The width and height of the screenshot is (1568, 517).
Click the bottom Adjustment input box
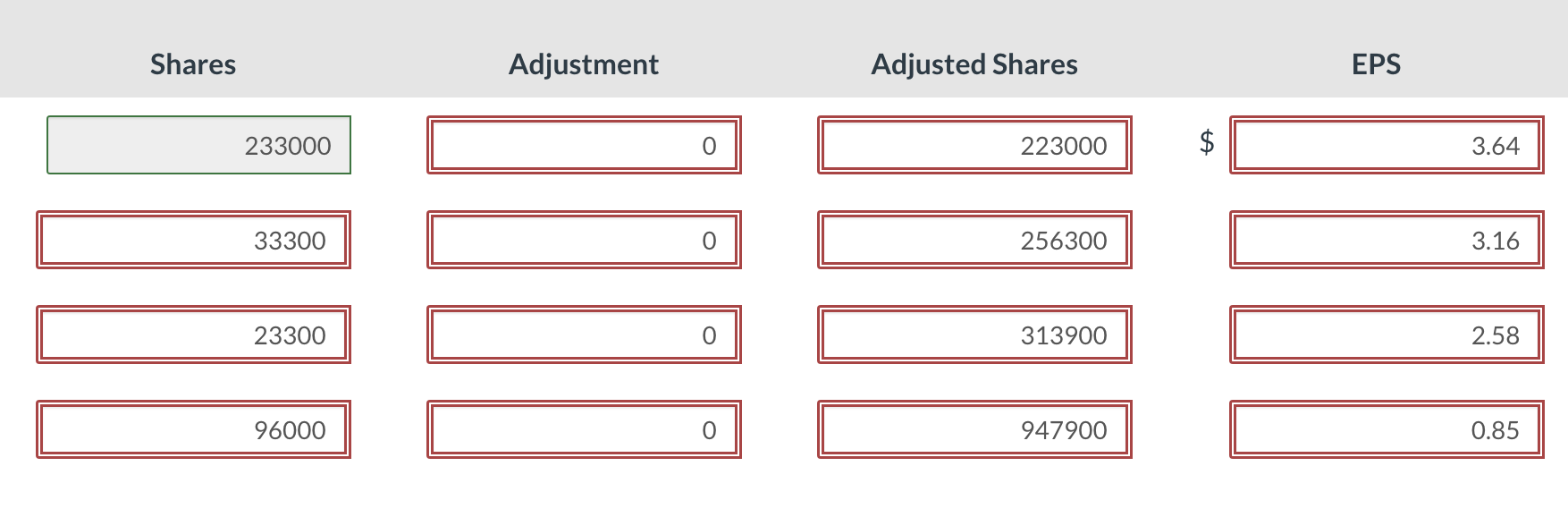tap(583, 428)
